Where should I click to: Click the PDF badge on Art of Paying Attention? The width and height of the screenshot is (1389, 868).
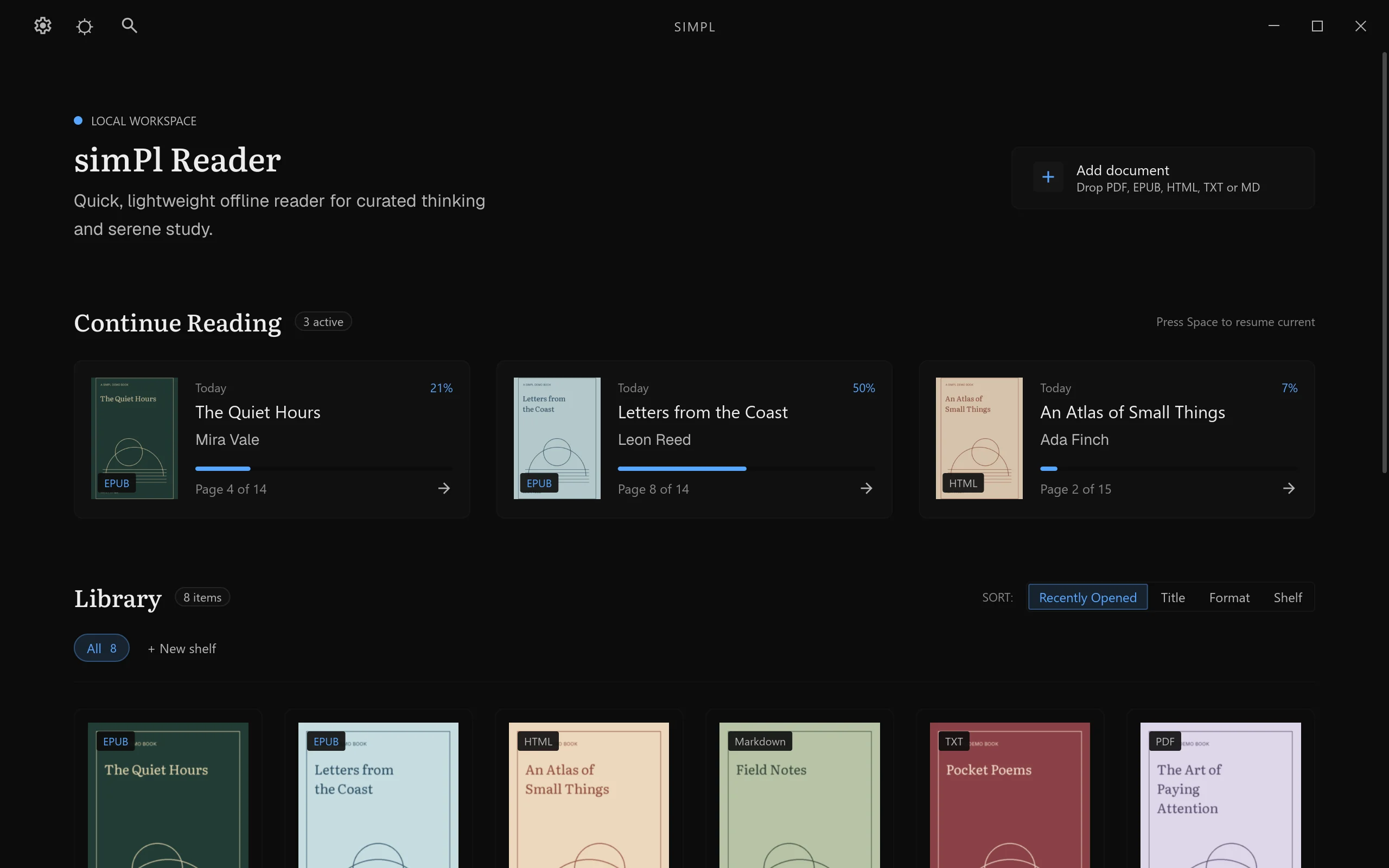tap(1164, 741)
